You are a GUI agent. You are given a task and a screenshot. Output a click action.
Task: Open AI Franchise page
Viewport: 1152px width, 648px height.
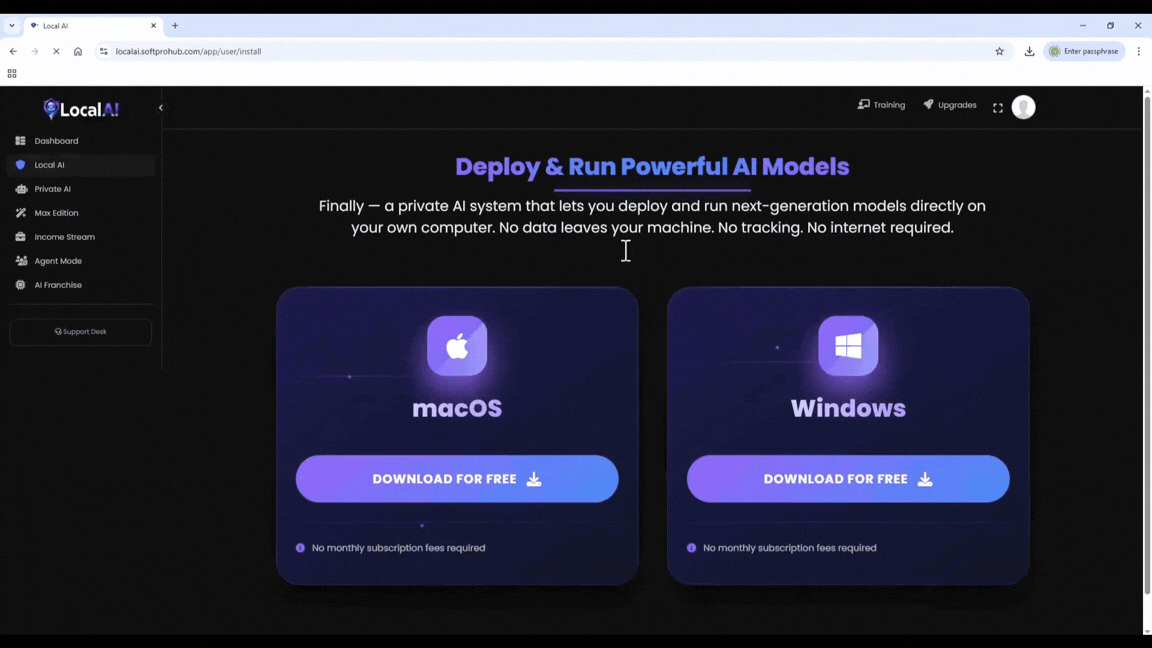(58, 285)
